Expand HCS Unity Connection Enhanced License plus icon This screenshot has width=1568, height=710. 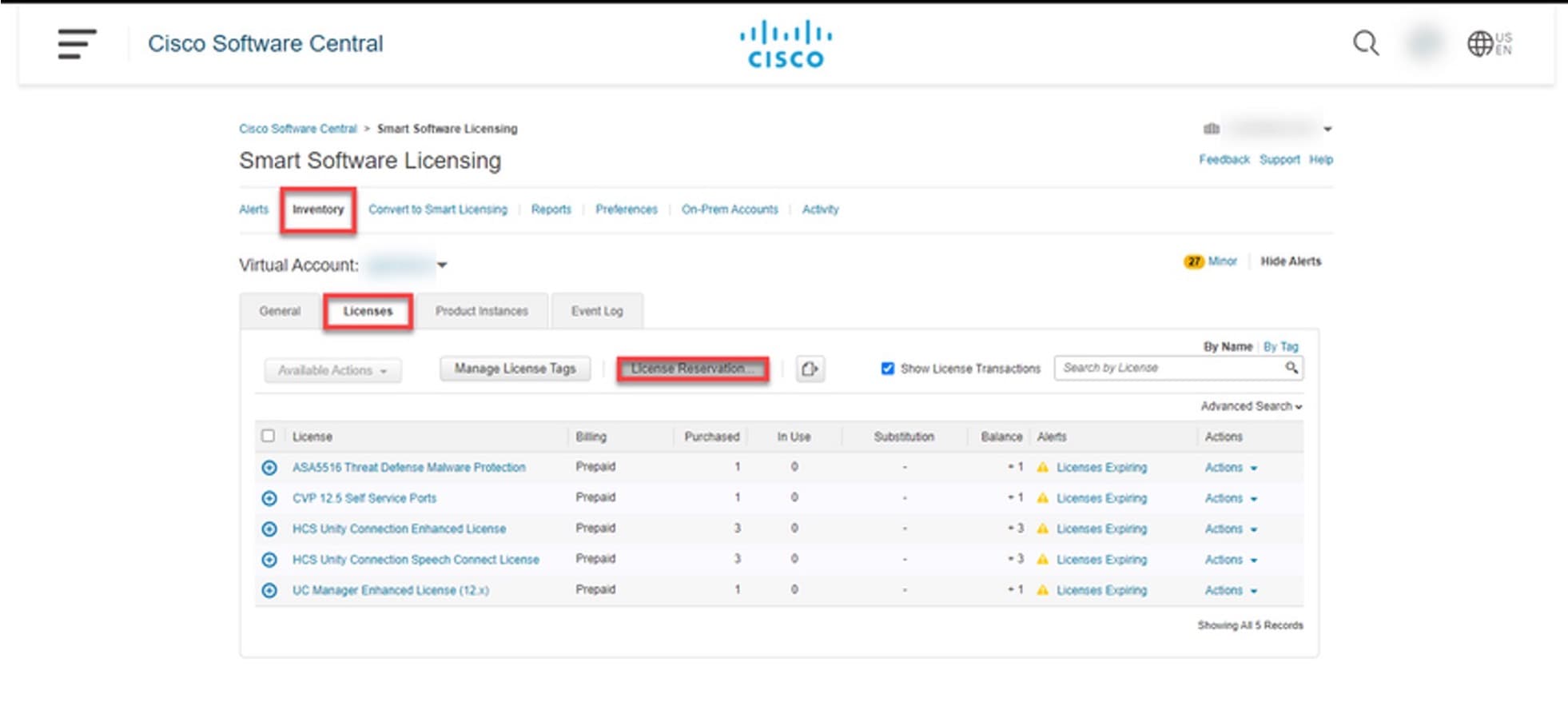269,529
